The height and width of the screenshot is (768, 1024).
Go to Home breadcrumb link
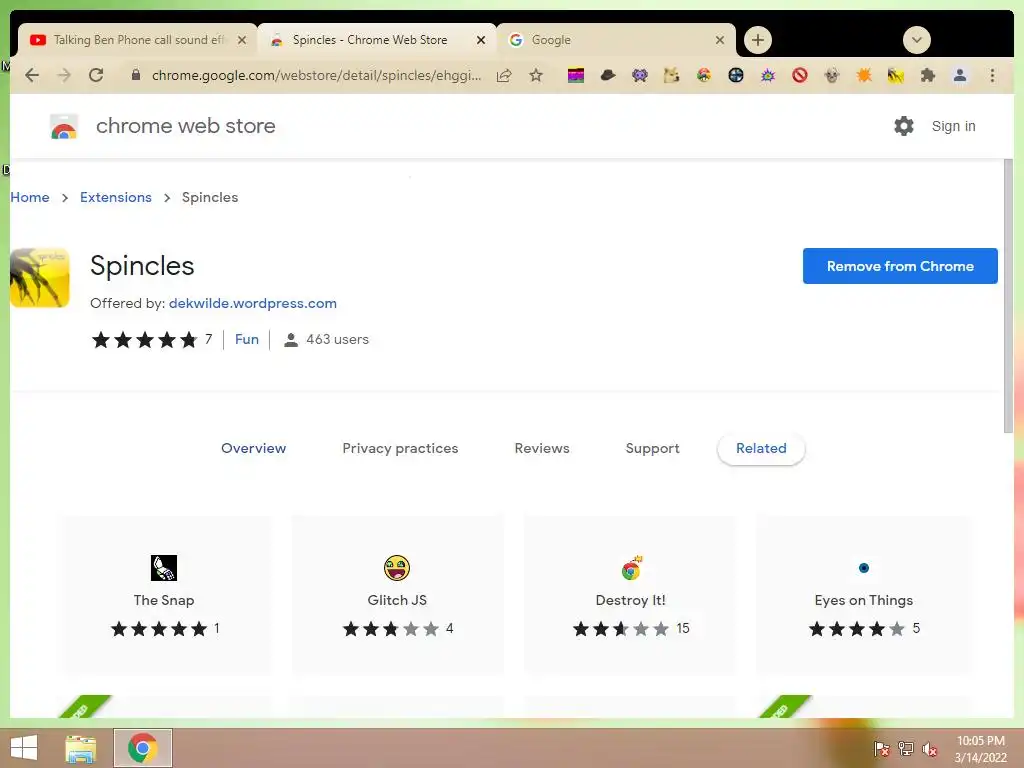[x=30, y=197]
